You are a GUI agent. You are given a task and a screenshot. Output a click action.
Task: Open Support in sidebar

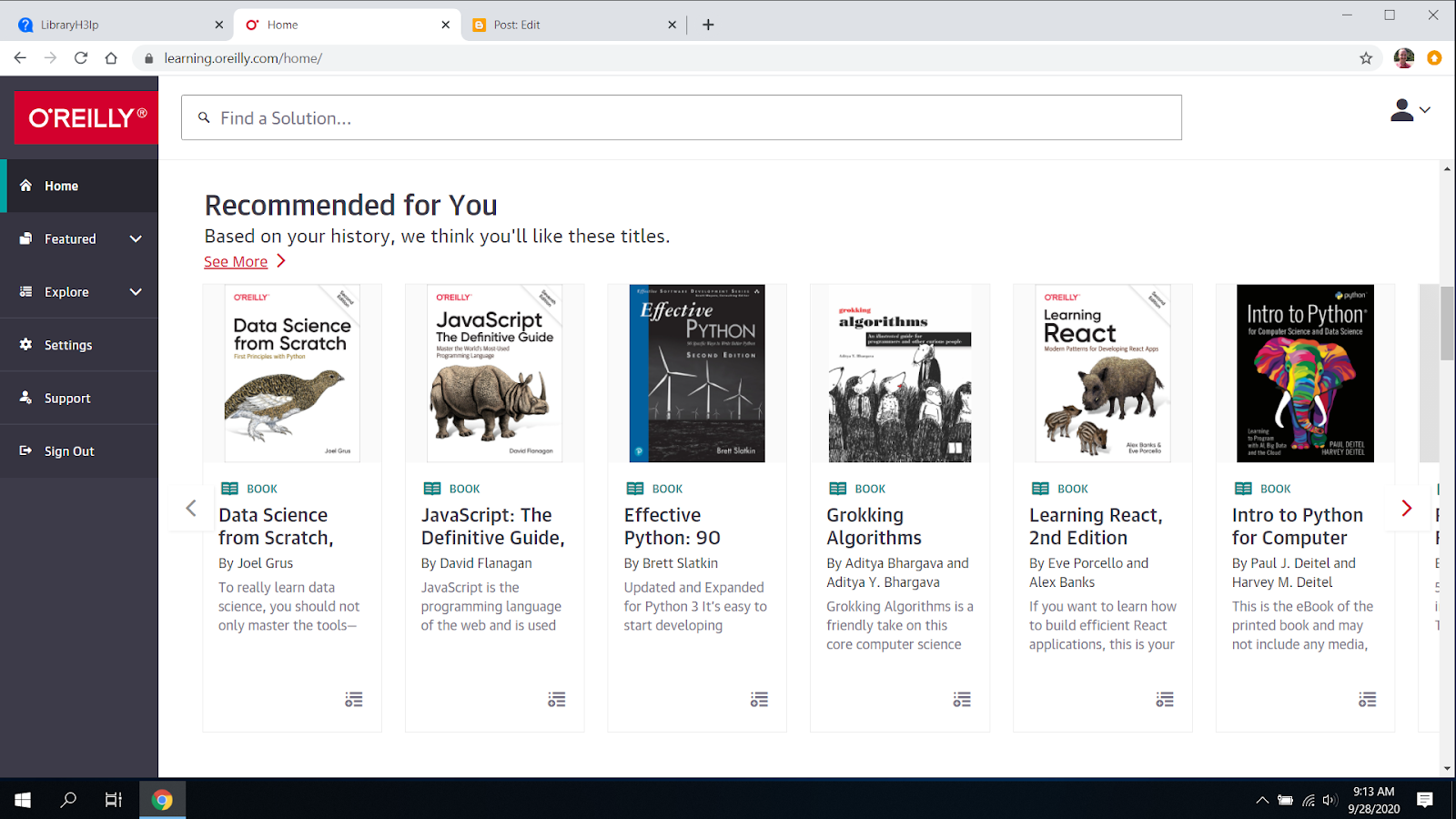(78, 398)
